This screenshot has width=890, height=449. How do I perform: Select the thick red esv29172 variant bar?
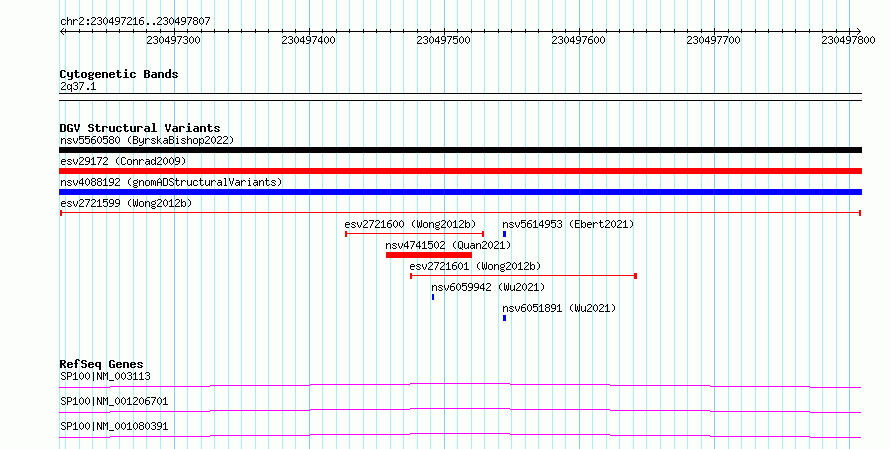[460, 171]
